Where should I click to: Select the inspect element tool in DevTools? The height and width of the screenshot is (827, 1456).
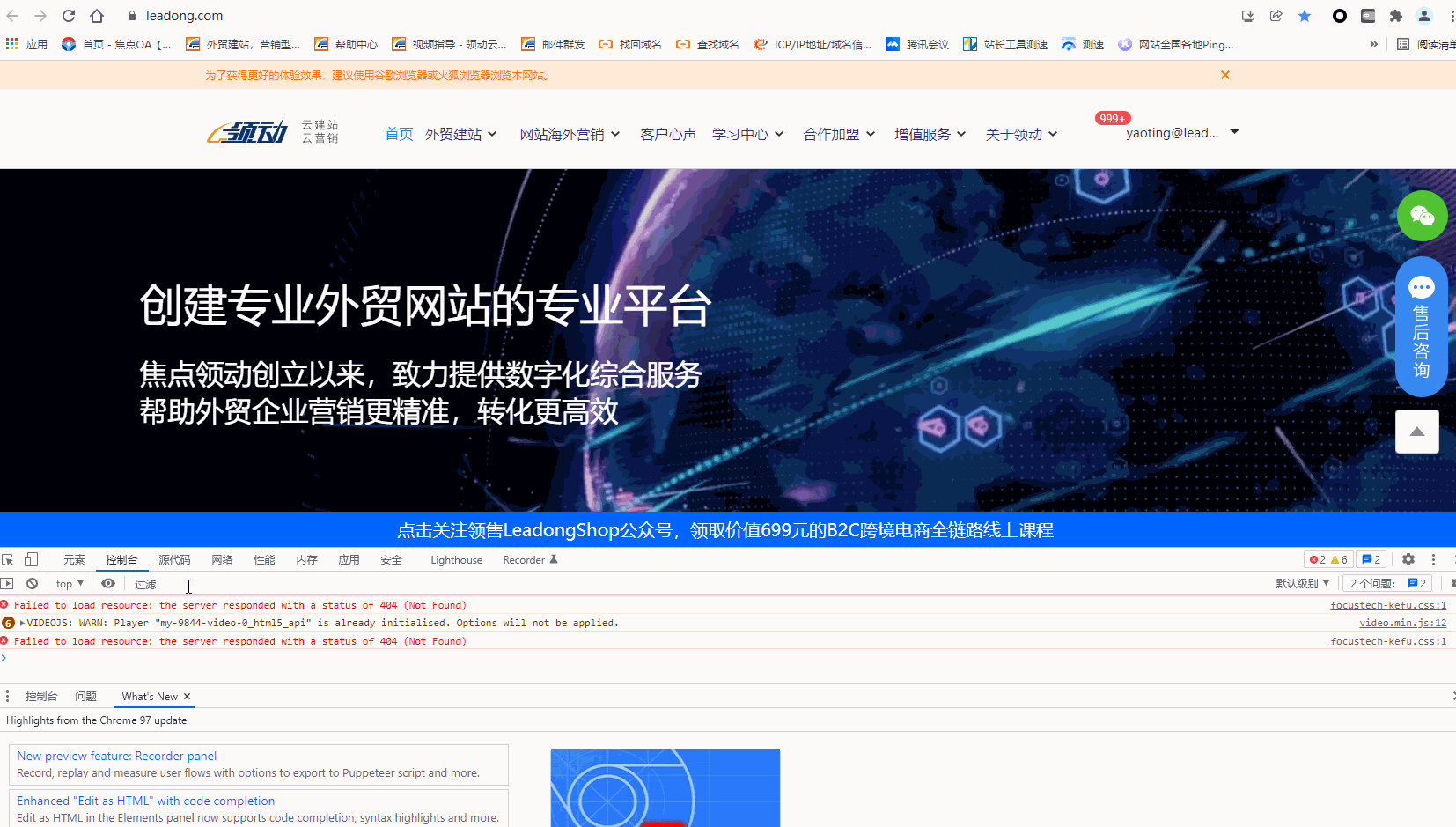[8, 559]
